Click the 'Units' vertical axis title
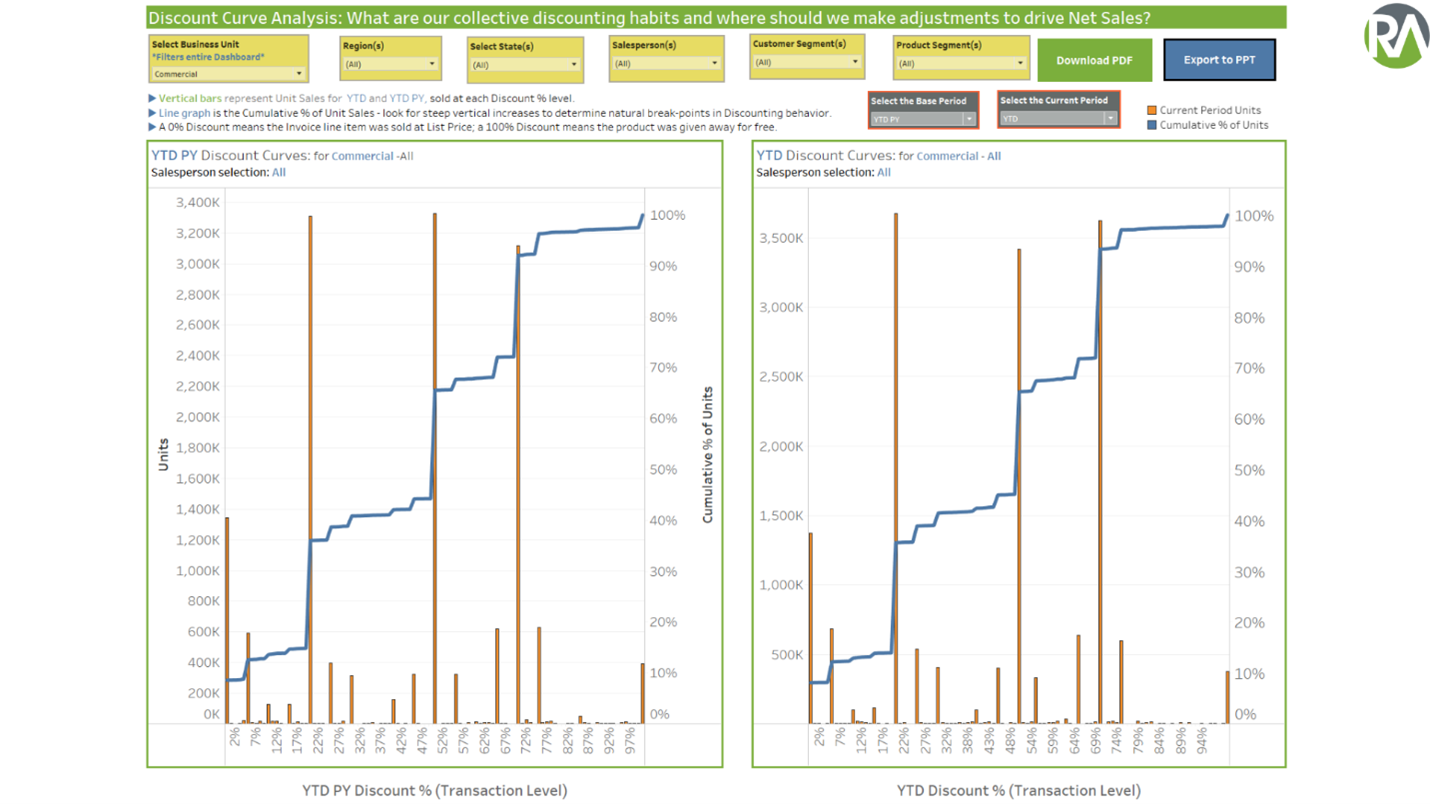 click(163, 454)
